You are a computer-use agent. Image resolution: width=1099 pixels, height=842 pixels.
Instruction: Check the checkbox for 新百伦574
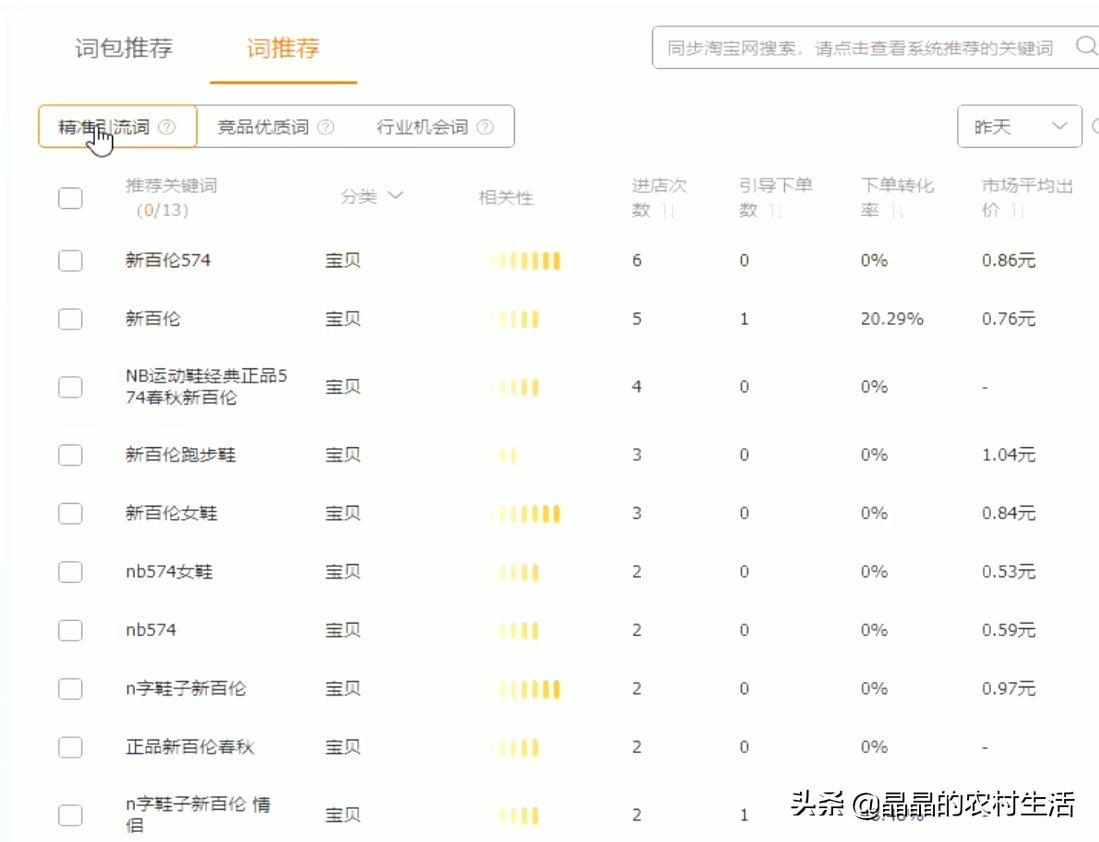[70, 260]
